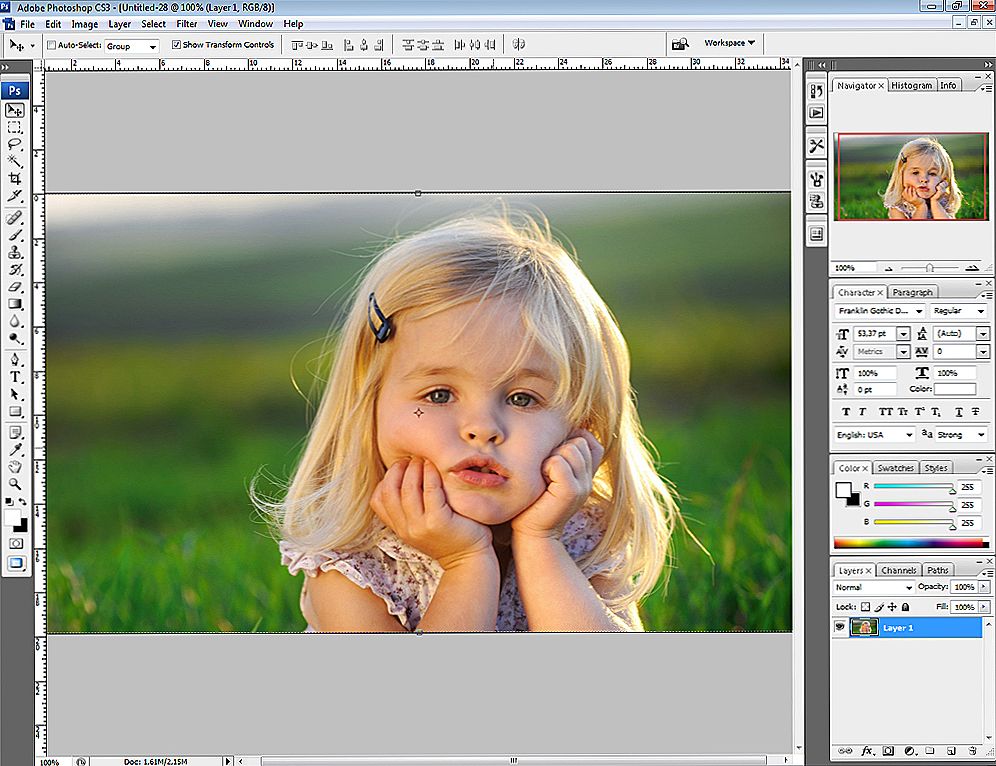Pick the Clone Stamp tool
The width and height of the screenshot is (996, 766).
pos(15,253)
